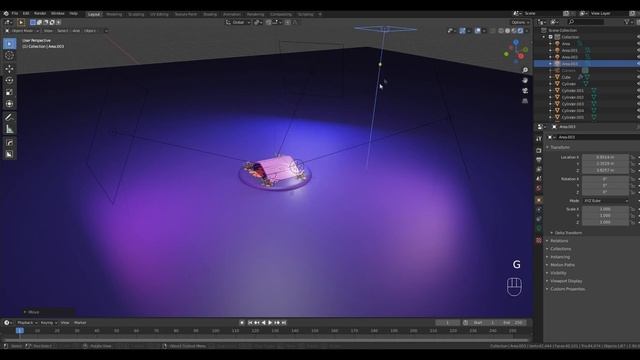Toggle X-ray mode in viewport header

[493, 31]
